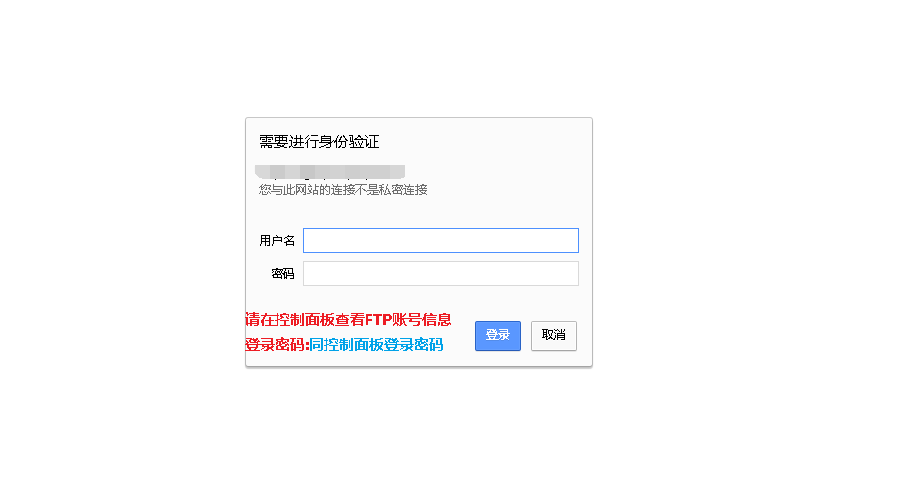The height and width of the screenshot is (497, 924).
Task: Click 控制面板 in the red FTP hint
Action: (x=305, y=320)
